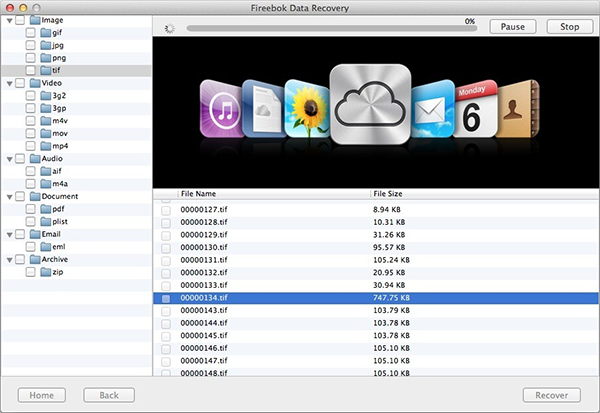The width and height of the screenshot is (600, 413).
Task: Sort by File Name column header
Action: [x=274, y=194]
